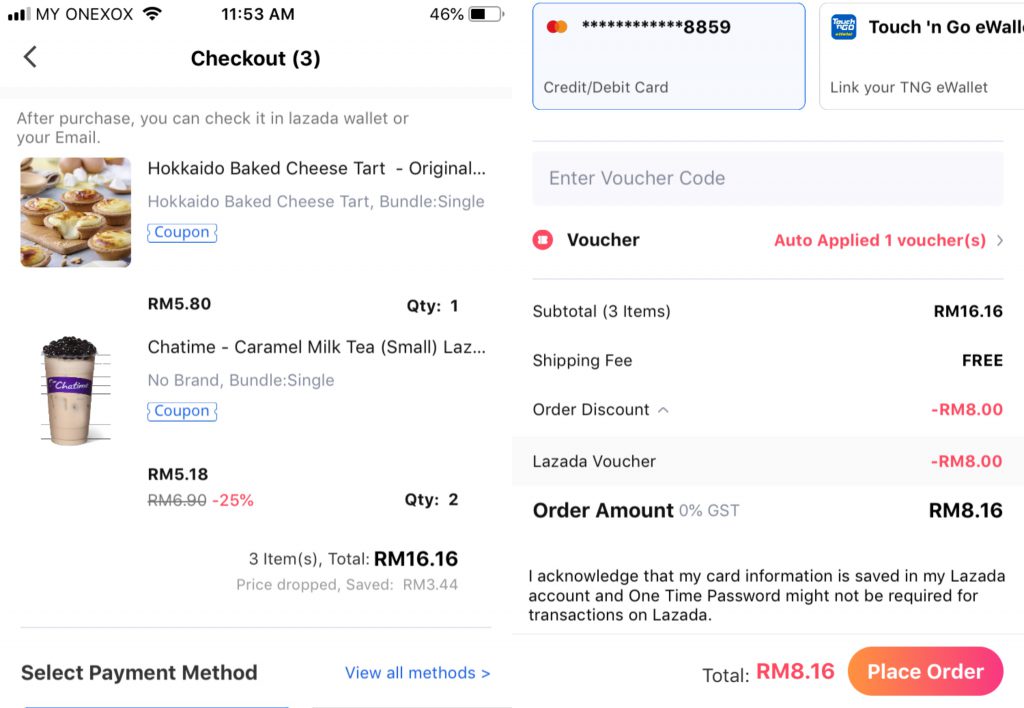The image size is (1024, 708).
Task: Tap the Wi-Fi signal icon
Action: tap(152, 14)
